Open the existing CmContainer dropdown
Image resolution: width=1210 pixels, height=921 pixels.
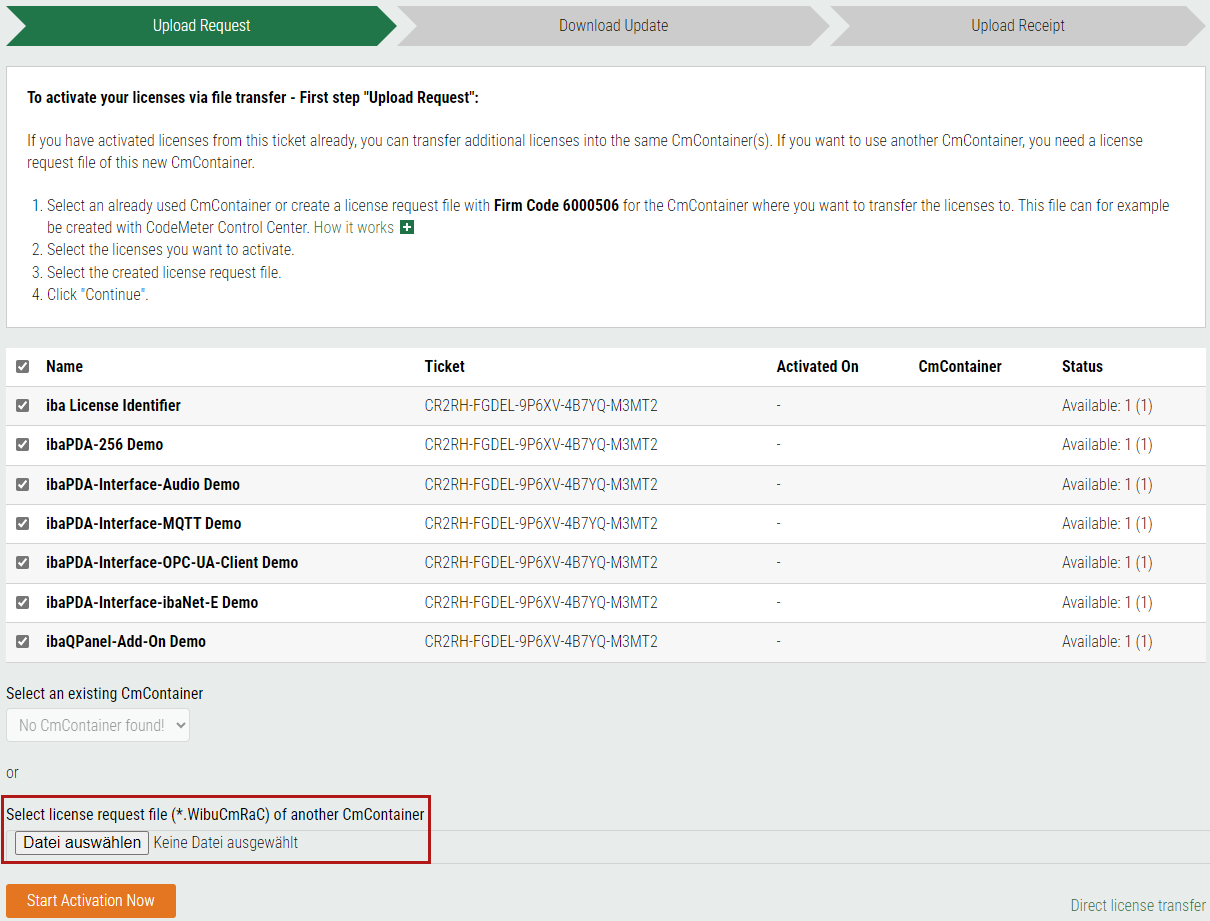coord(98,725)
